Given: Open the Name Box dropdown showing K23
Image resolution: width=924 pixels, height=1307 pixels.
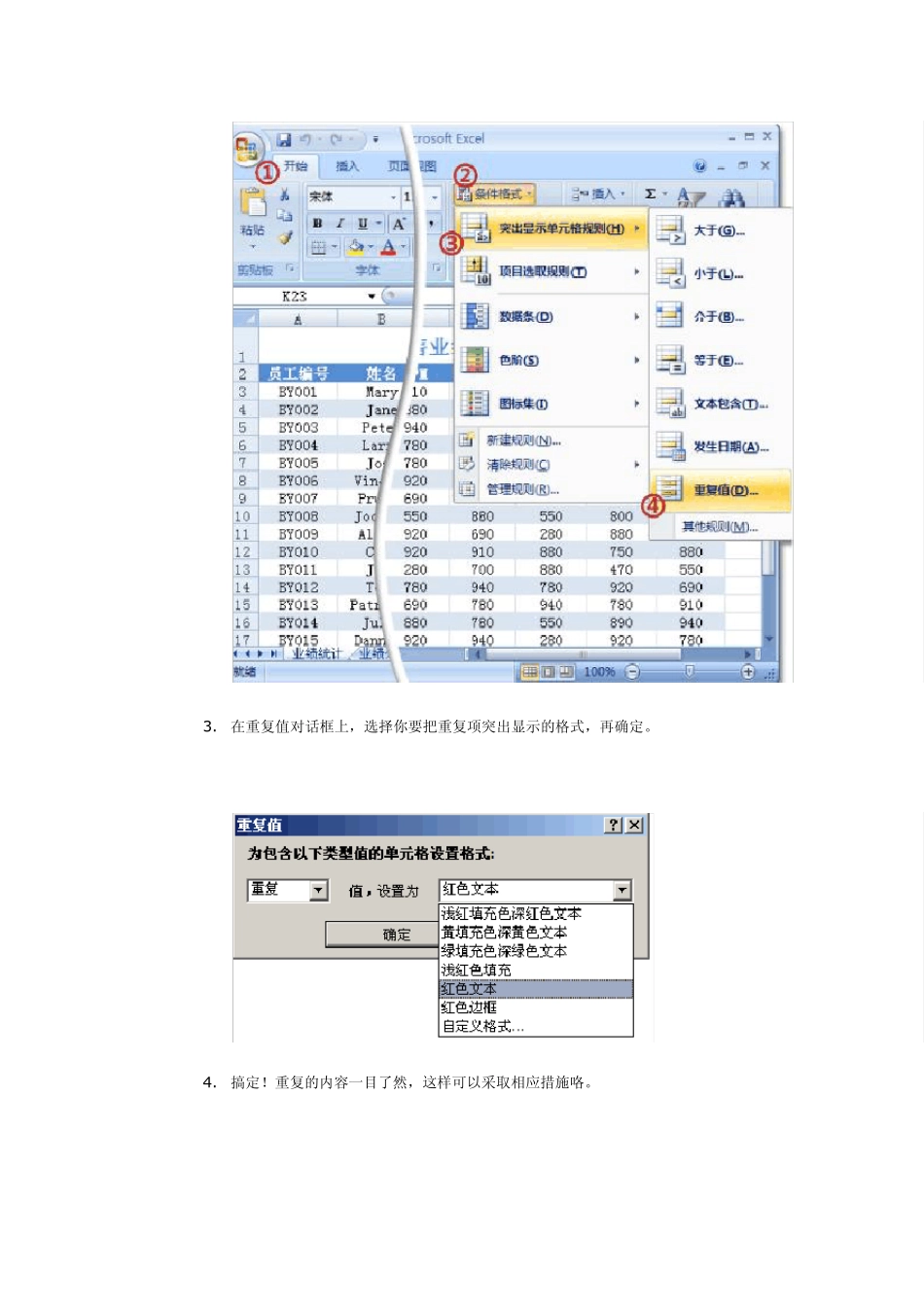Looking at the screenshot, I should coord(372,296).
